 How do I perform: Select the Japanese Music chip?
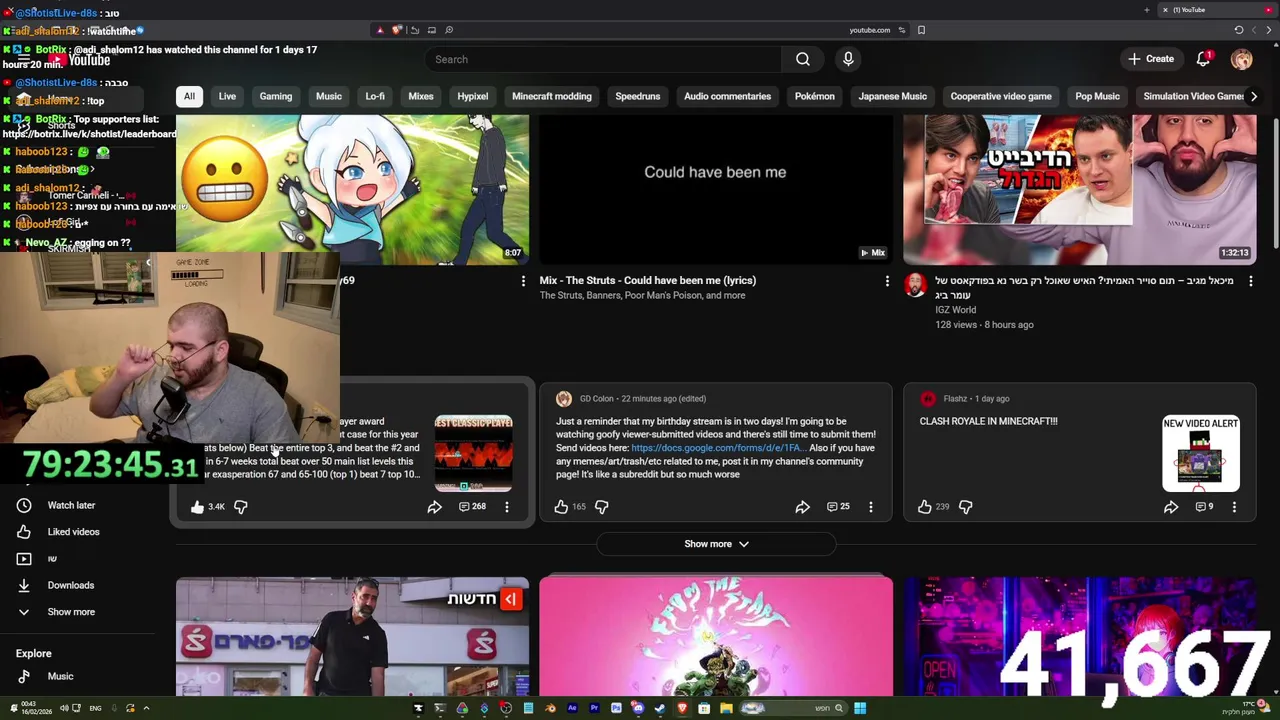pos(893,96)
